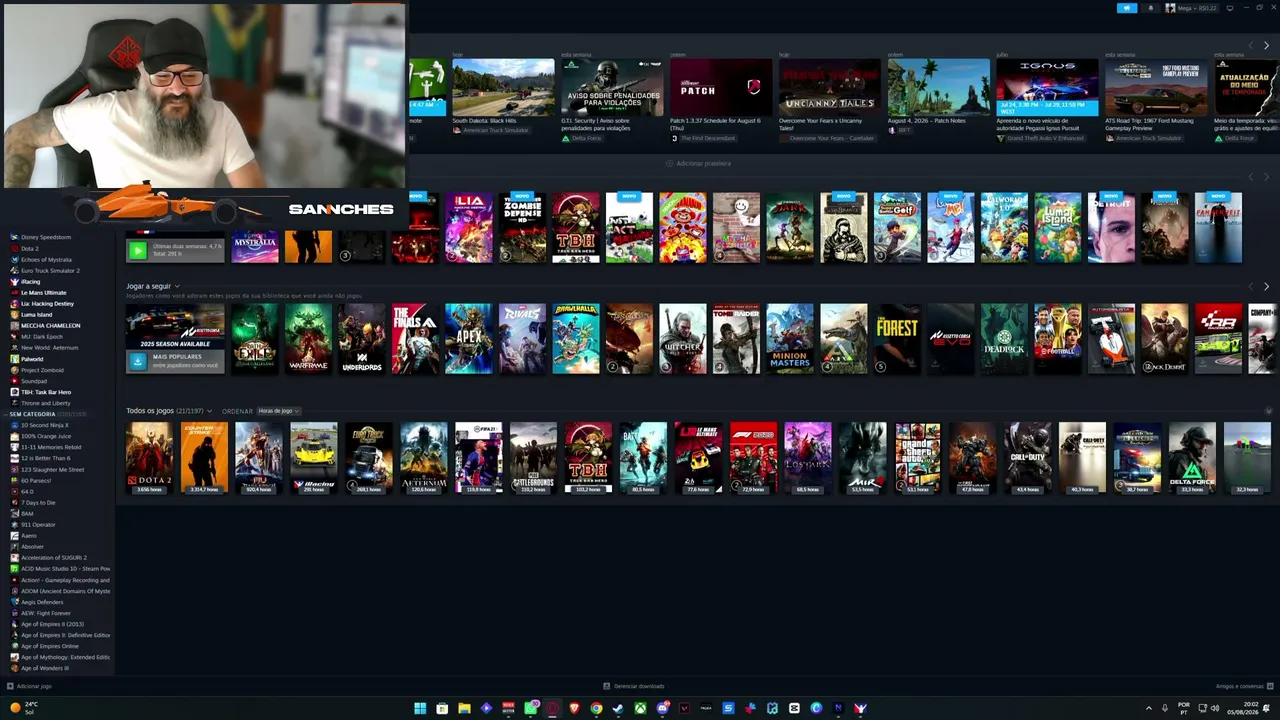Viewport: 1280px width, 720px height.
Task: Launch Brave browser from taskbar
Action: coord(574,708)
